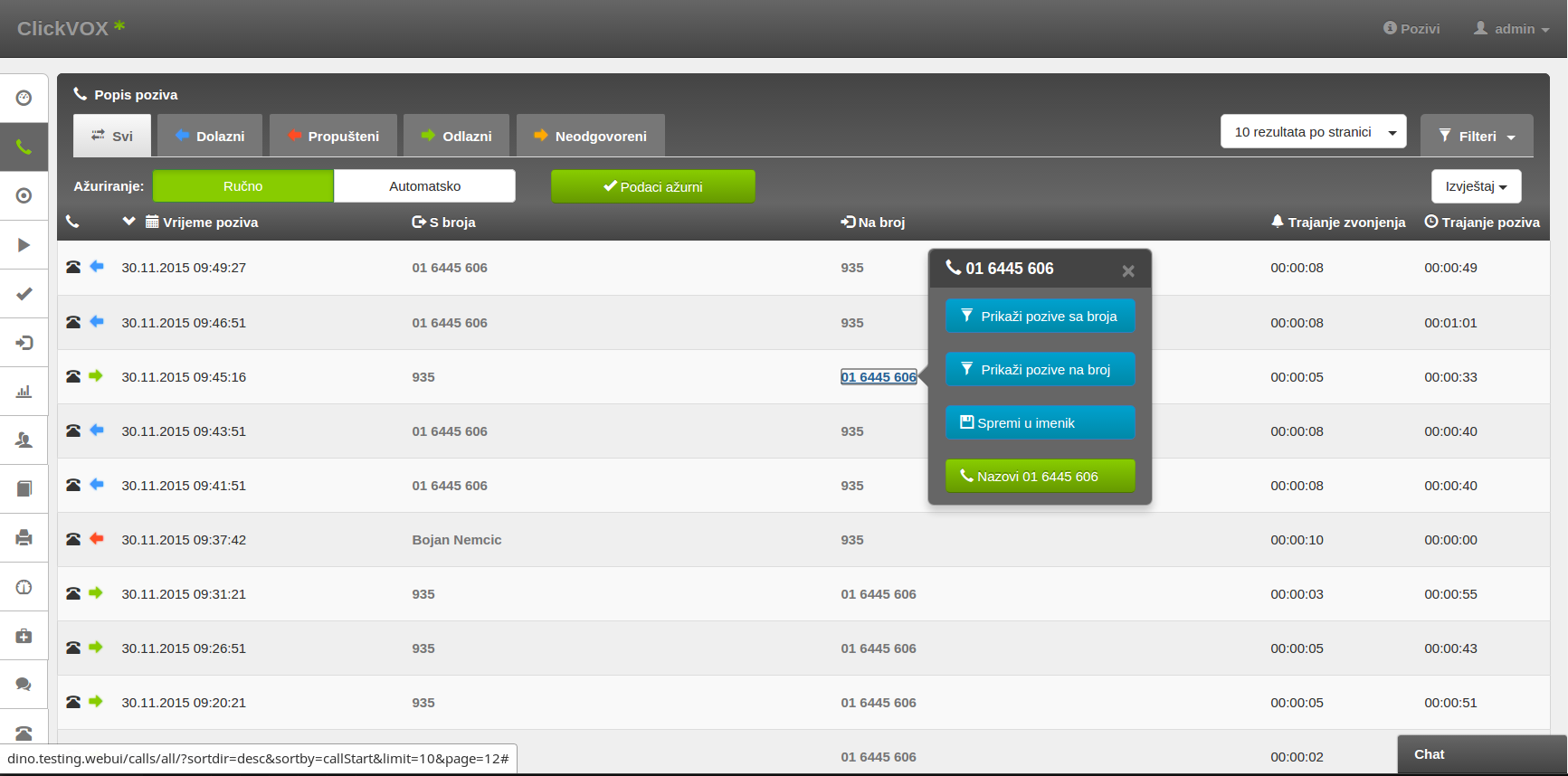Viewport: 1568px width, 776px height.
Task: Switch updating mode to Ručno
Action: coord(242,186)
